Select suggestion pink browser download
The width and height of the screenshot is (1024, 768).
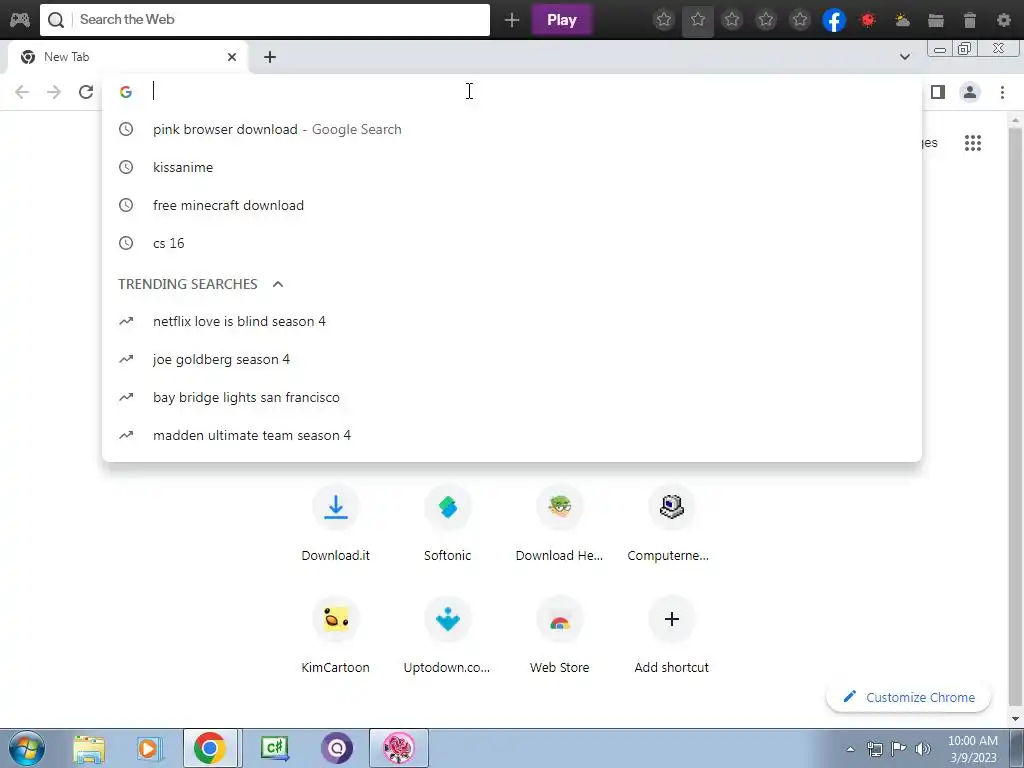(x=512, y=129)
